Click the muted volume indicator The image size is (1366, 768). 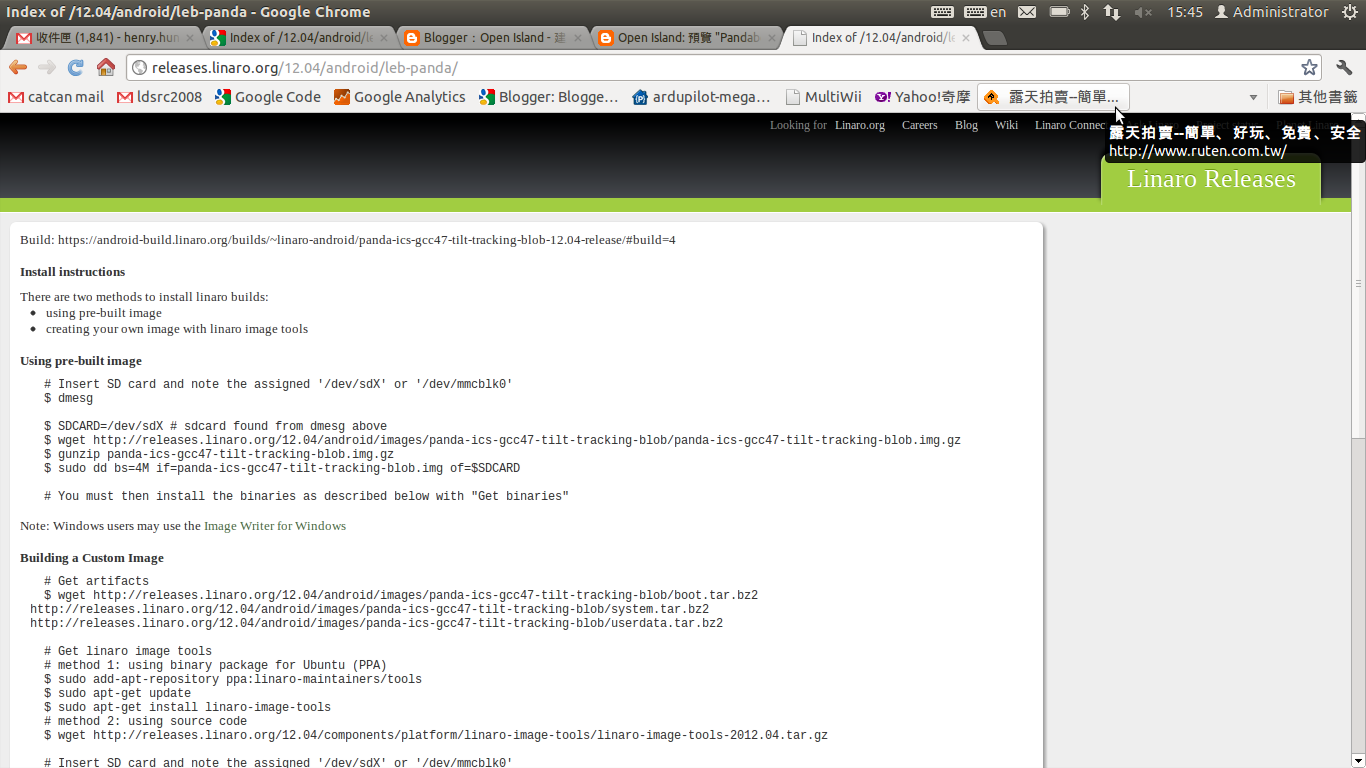[1143, 12]
